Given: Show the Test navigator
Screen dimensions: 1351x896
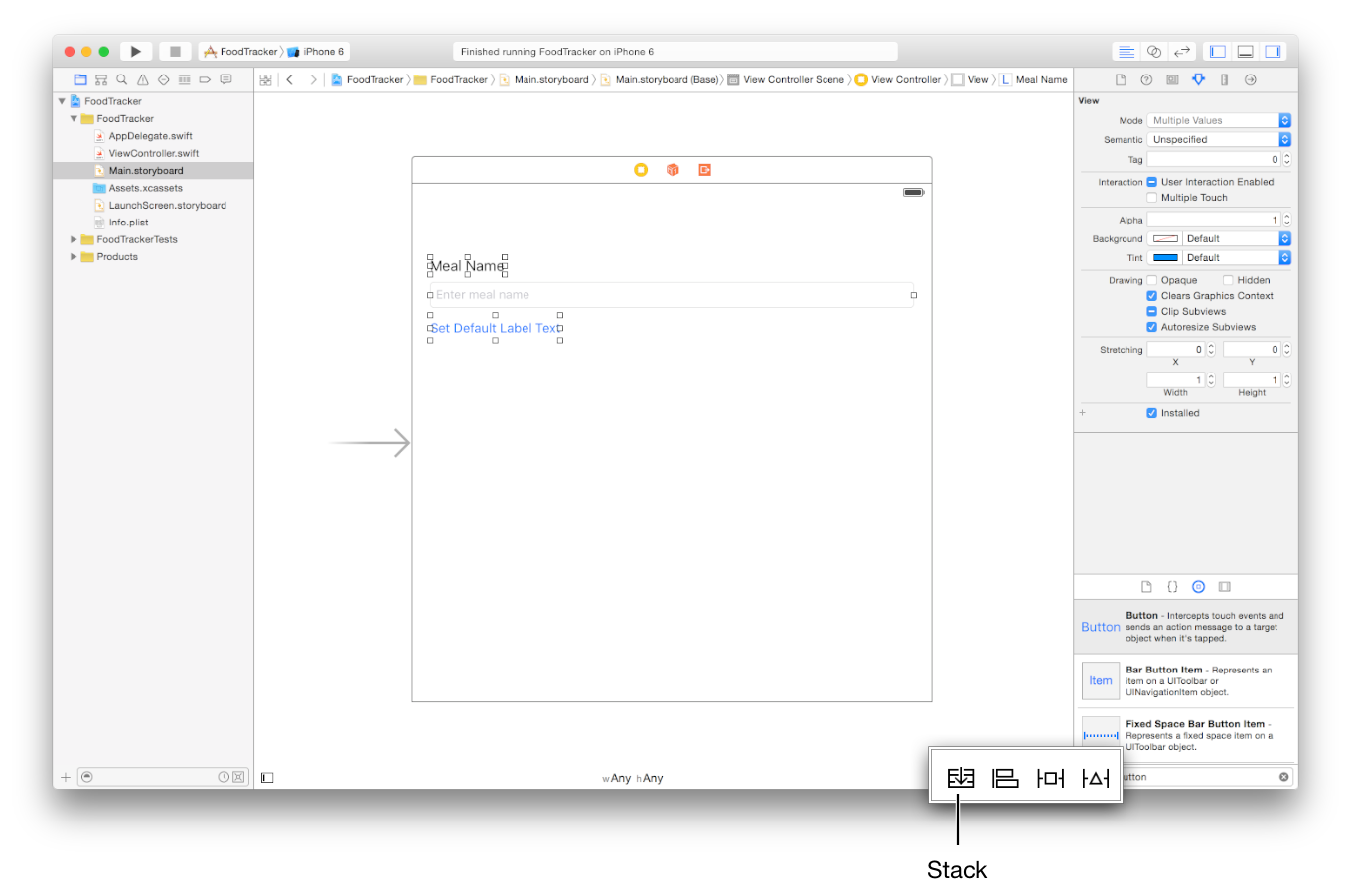Looking at the screenshot, I should (164, 79).
